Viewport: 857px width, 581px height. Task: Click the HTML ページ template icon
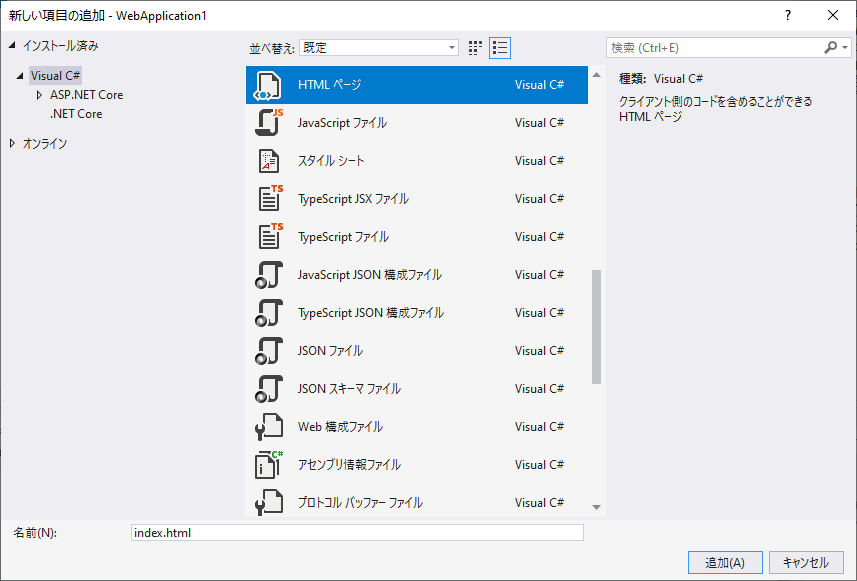pos(268,85)
